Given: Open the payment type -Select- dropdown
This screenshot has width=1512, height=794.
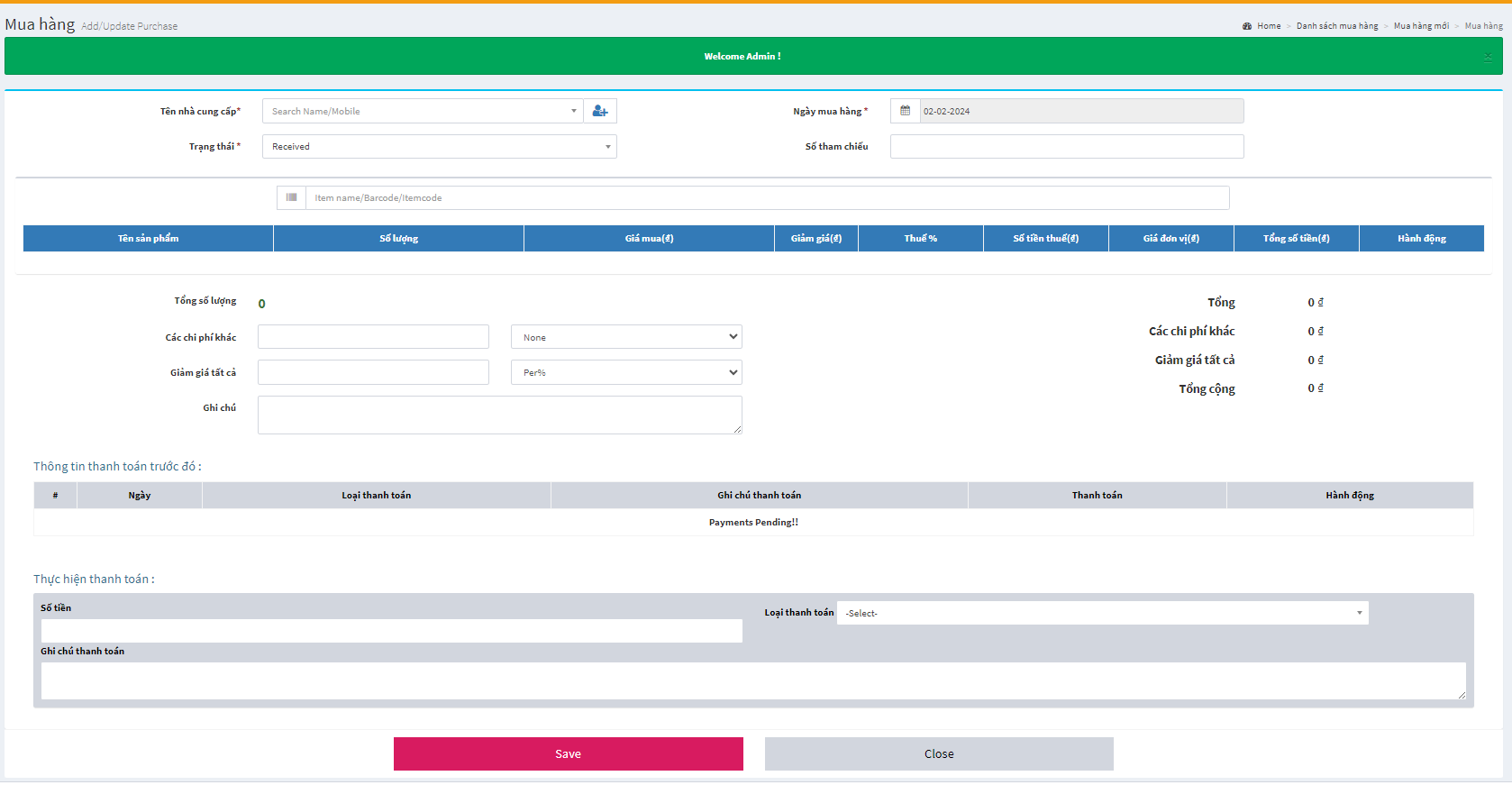Looking at the screenshot, I should pos(1103,613).
